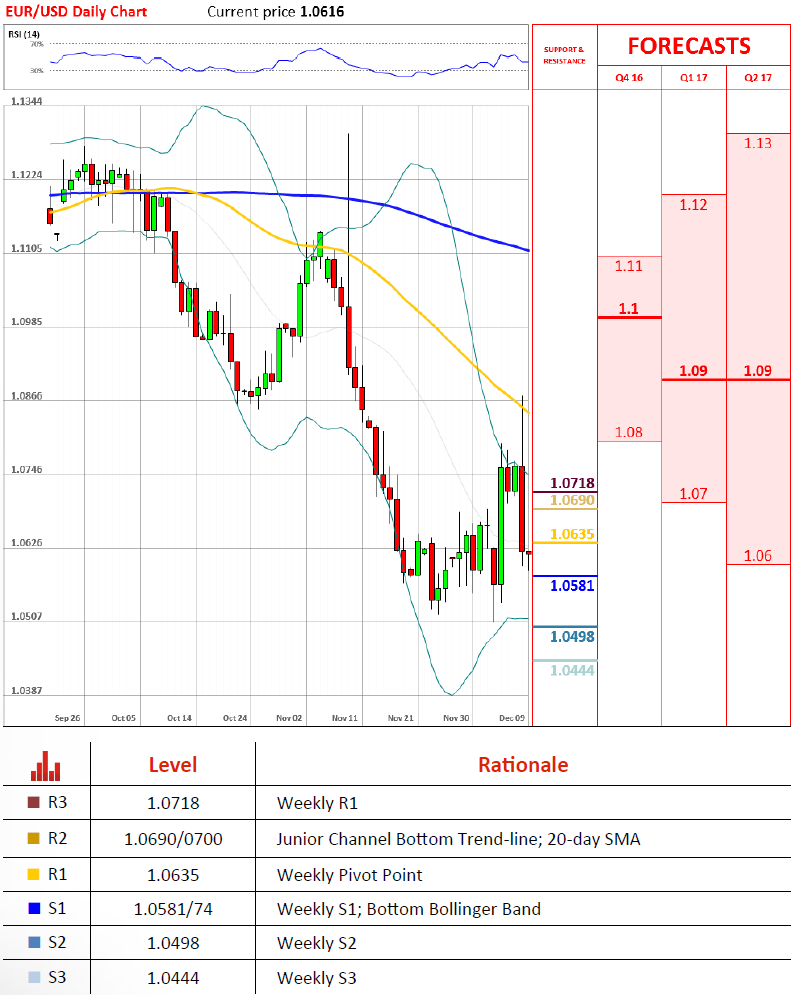This screenshot has height=995, width=799.
Task: Click the Oct 14 date axis label
Action: 179,718
